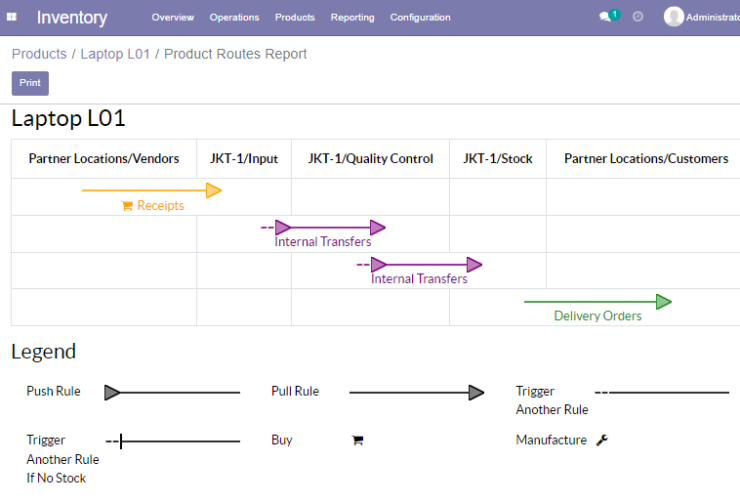Click the Print button
This screenshot has height=504, width=740.
pyautogui.click(x=30, y=83)
